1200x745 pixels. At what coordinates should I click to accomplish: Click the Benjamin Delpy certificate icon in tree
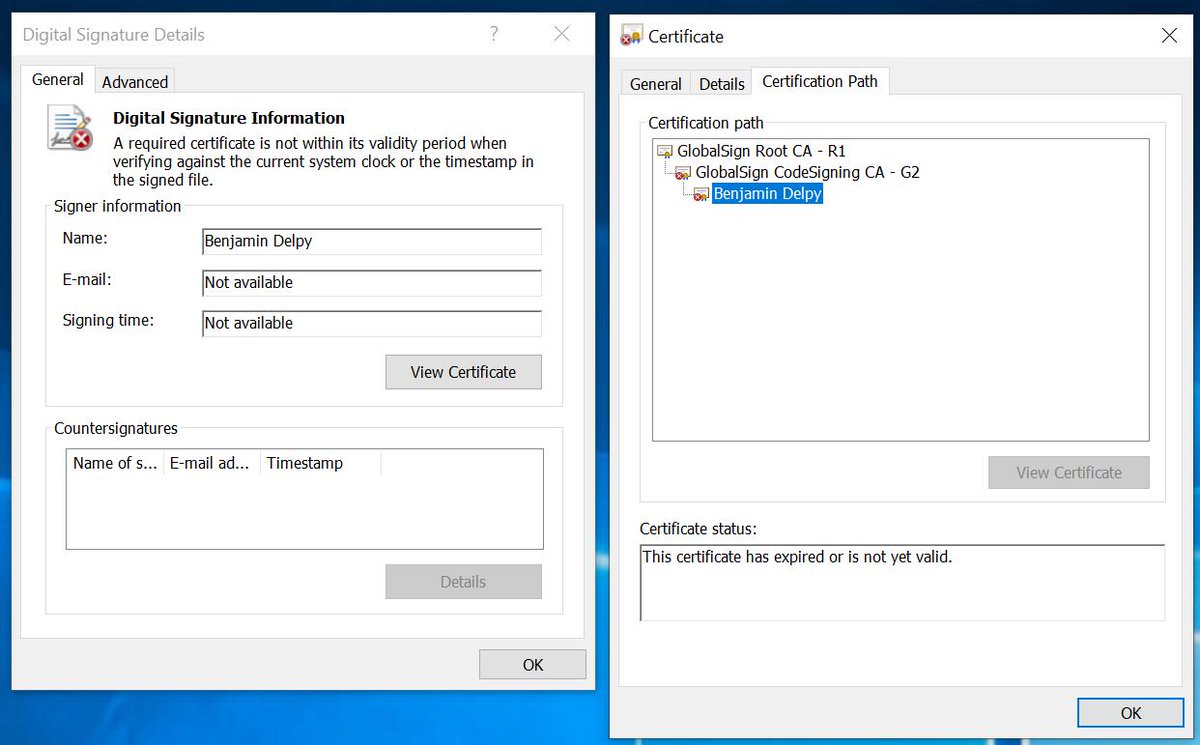702,194
